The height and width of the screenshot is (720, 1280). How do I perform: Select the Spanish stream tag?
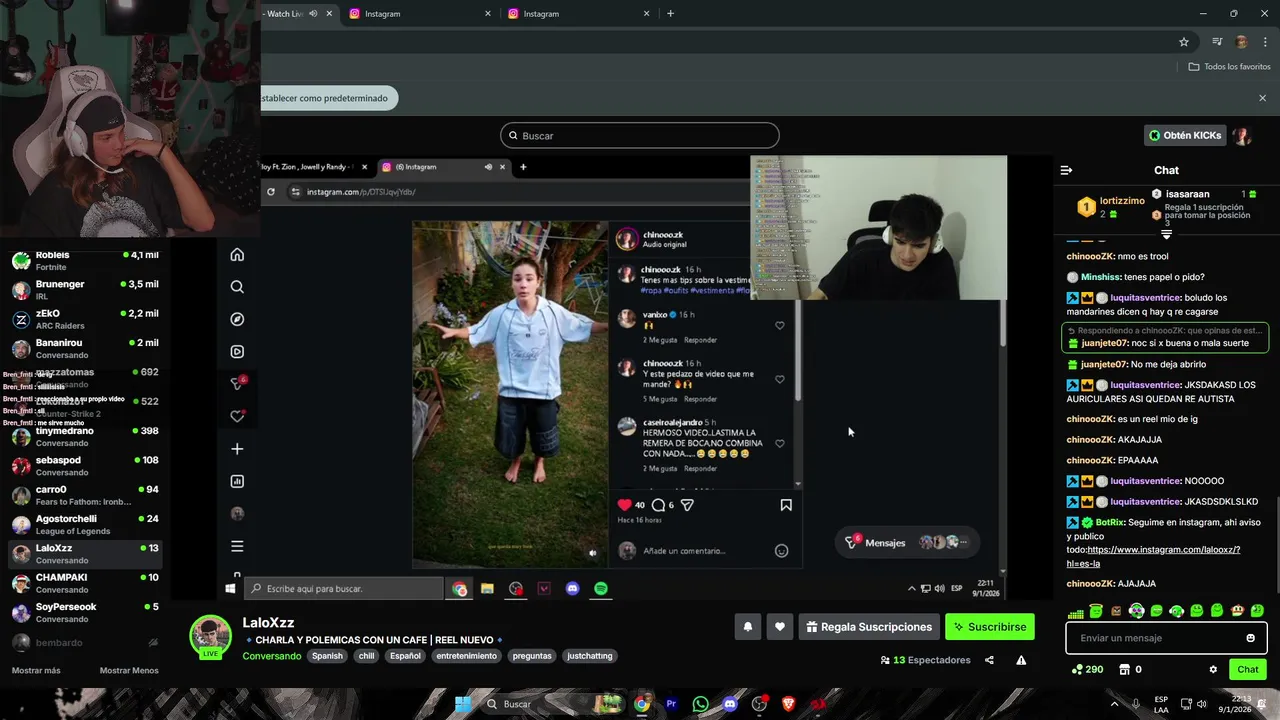[327, 656]
